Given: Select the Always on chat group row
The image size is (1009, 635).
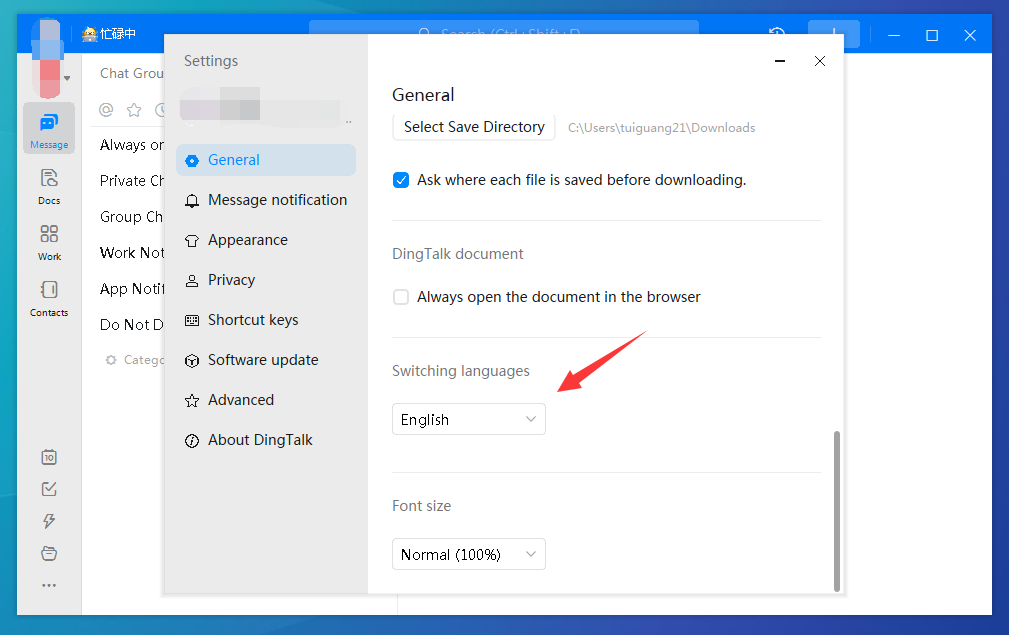Looking at the screenshot, I should coord(131,145).
